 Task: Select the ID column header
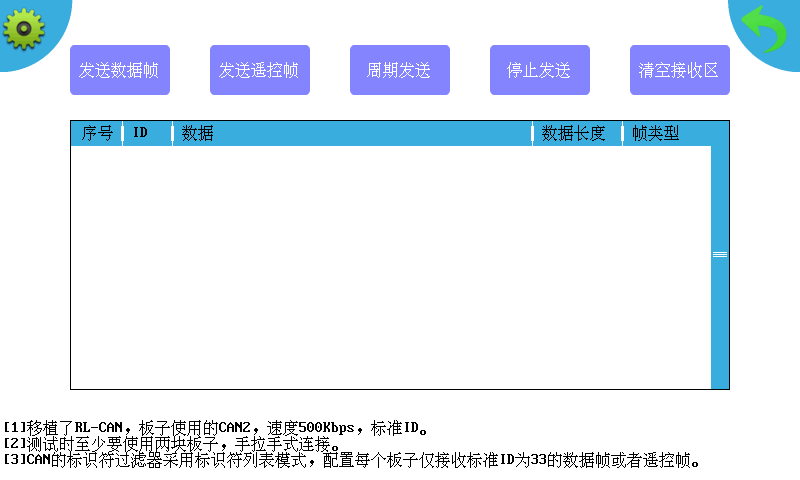coord(147,134)
